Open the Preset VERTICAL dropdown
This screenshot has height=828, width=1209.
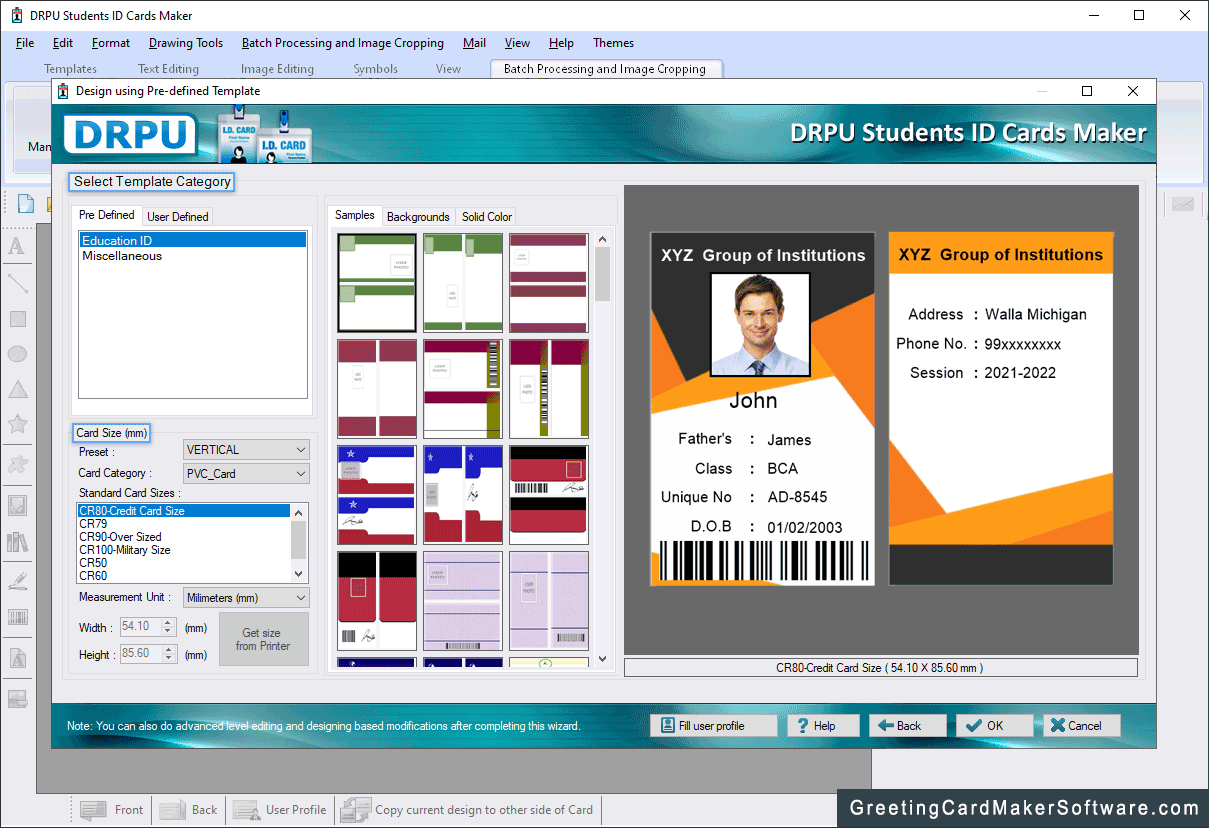247,450
